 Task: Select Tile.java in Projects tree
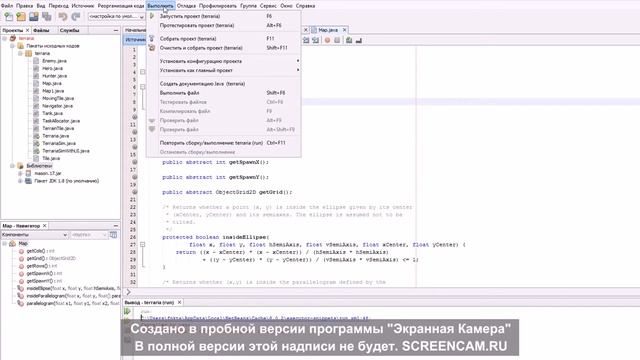point(51,158)
